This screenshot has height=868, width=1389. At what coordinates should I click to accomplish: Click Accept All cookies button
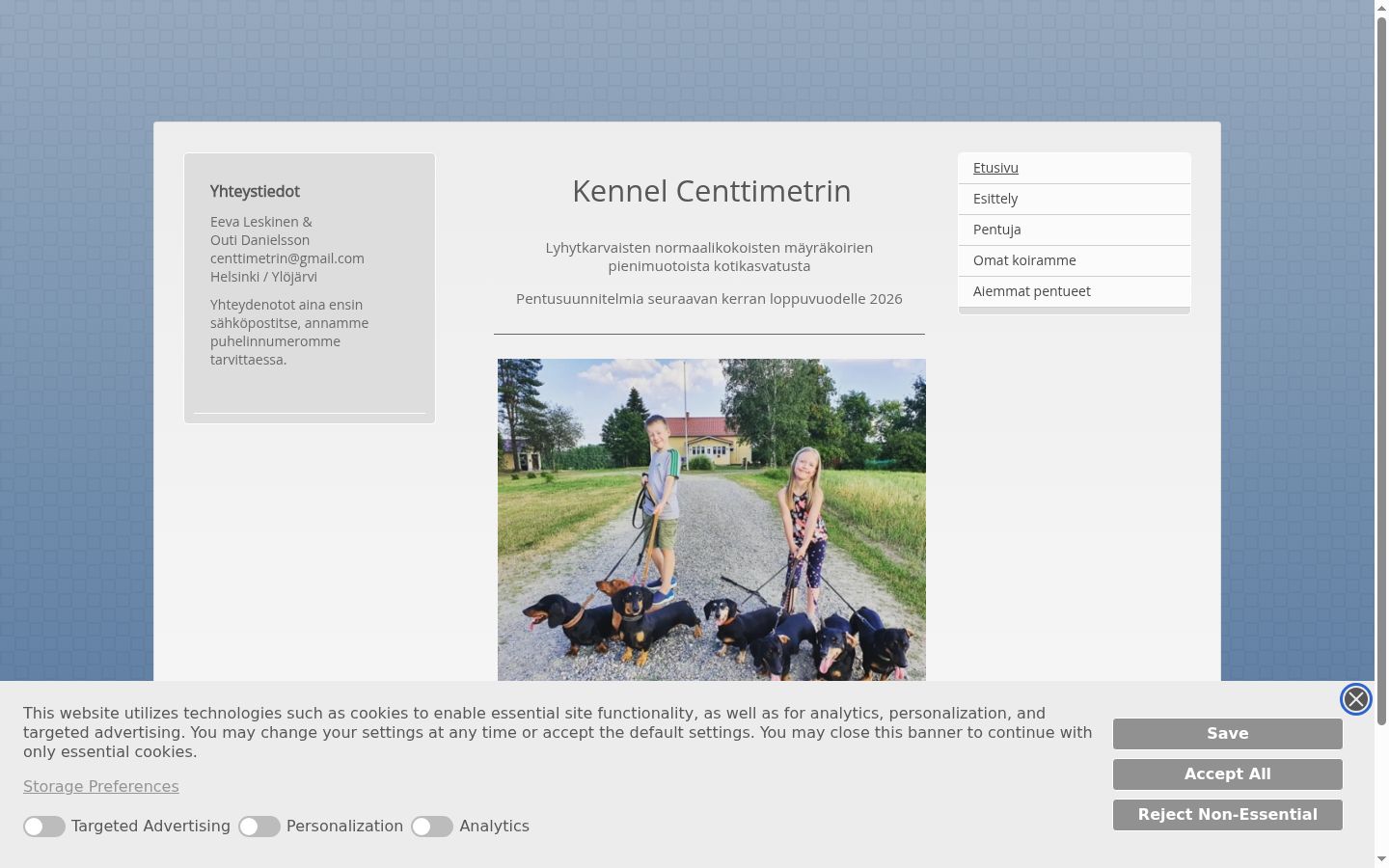[x=1228, y=774]
